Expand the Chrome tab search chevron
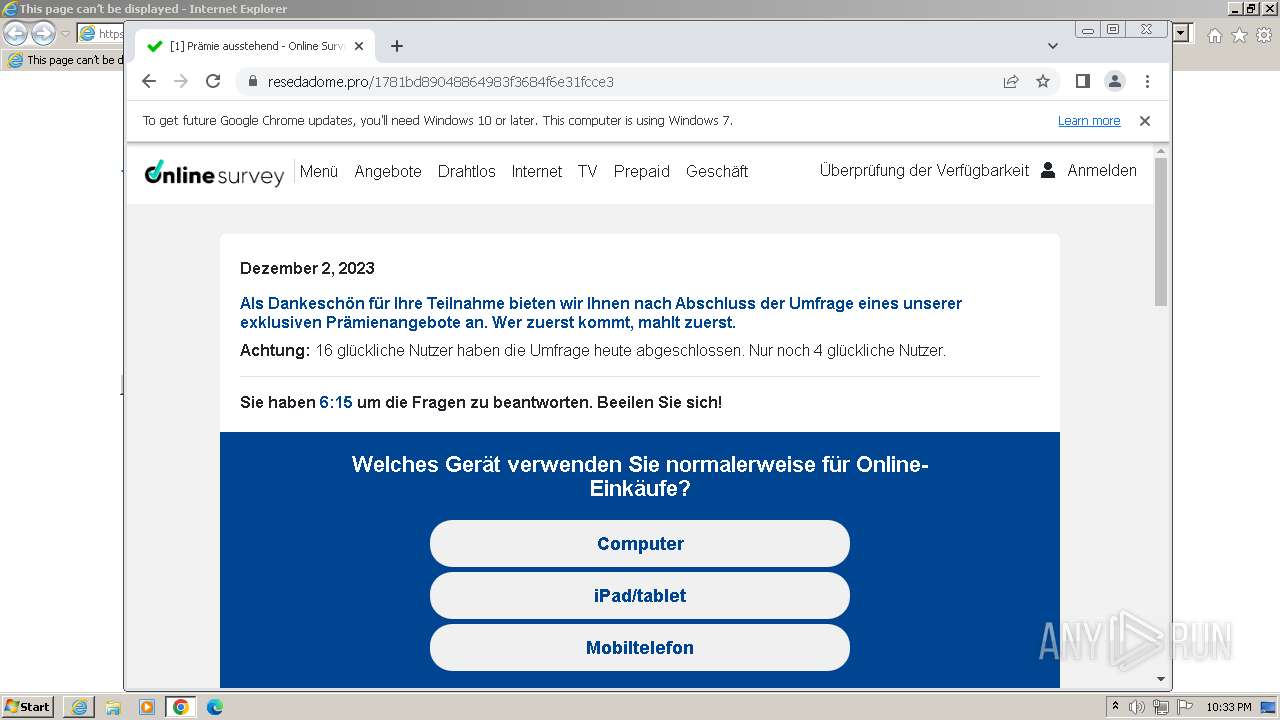The height and width of the screenshot is (720, 1280). (1052, 46)
